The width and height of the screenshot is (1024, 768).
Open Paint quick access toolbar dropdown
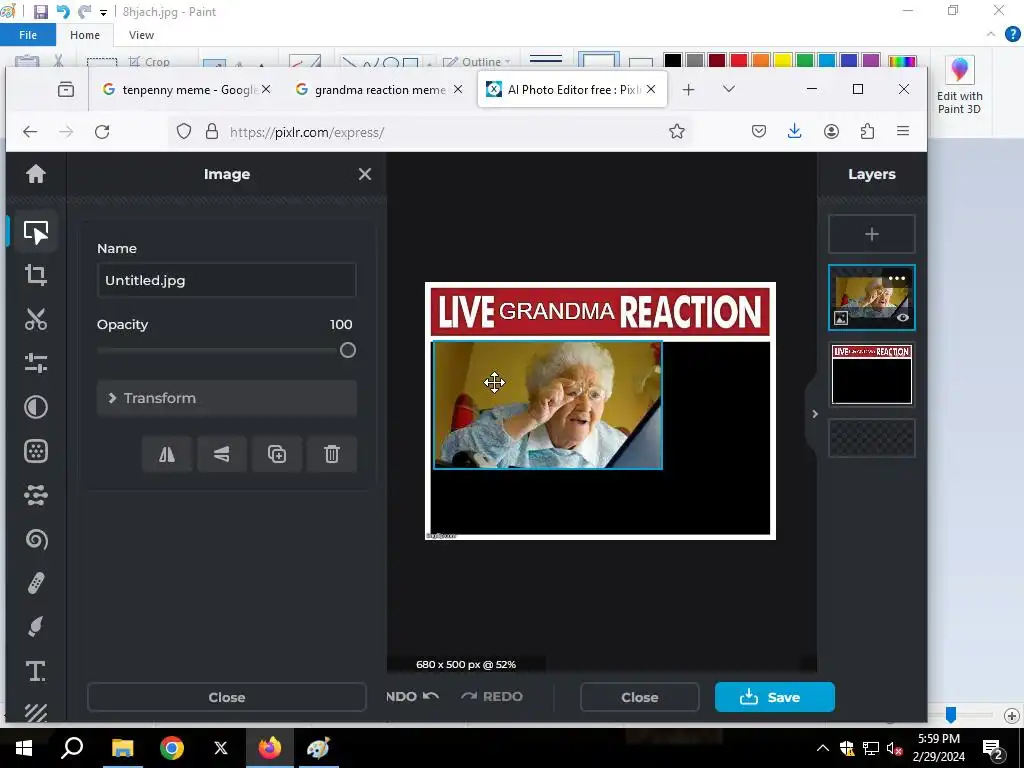click(103, 12)
